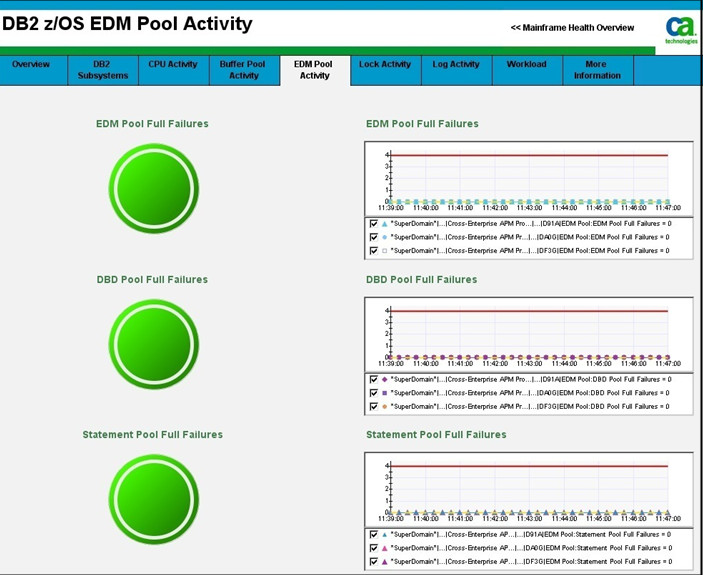Click purple triangle marker for DF3G Statement Pool legend
The image size is (703, 575).
click(384, 561)
